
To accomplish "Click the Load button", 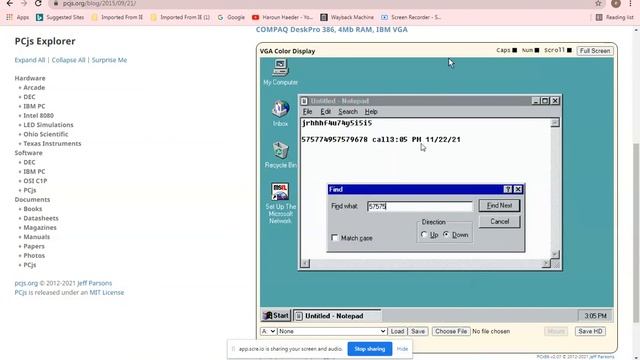I will [x=397, y=331].
